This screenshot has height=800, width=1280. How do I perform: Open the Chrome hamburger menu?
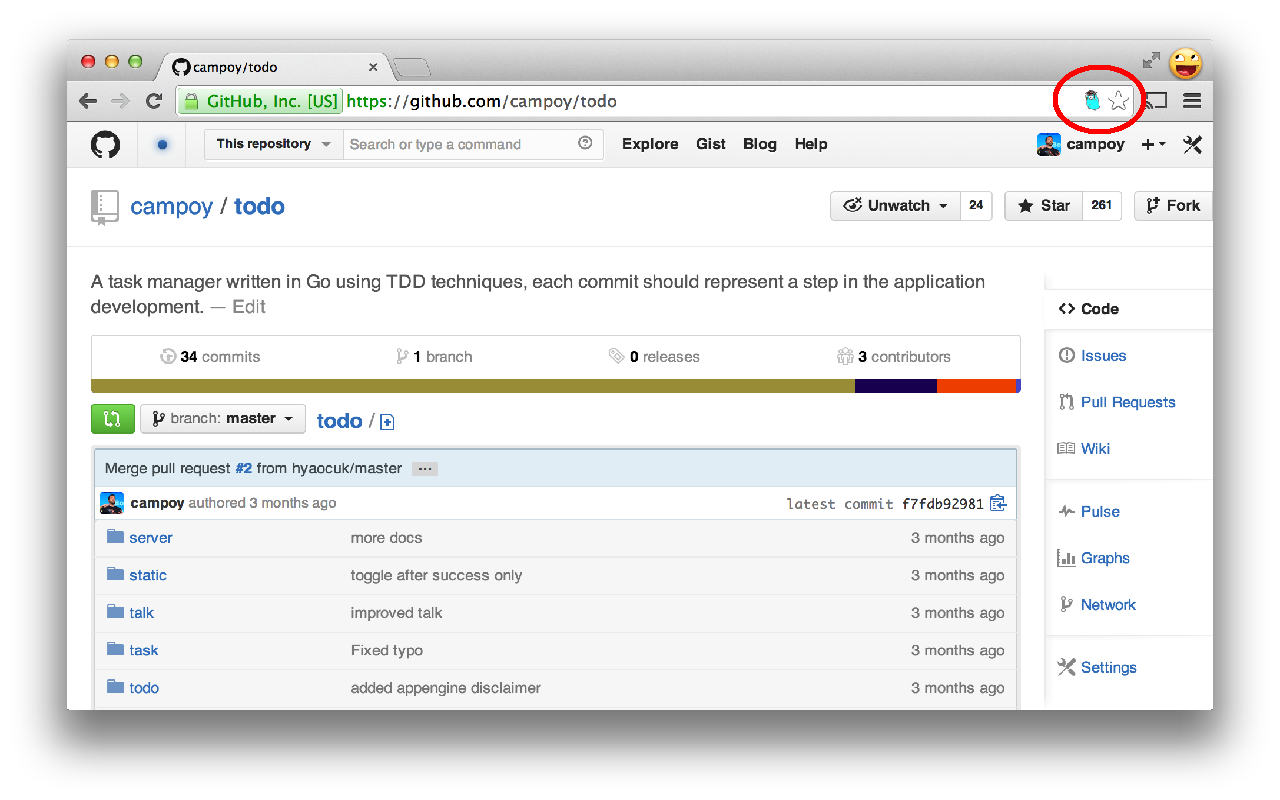pos(1192,100)
